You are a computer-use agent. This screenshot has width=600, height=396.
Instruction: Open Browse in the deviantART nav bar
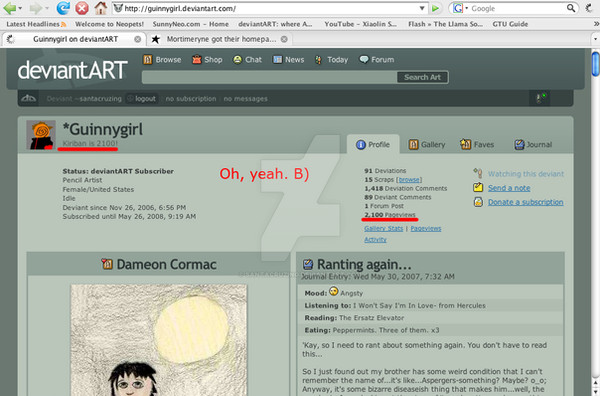click(162, 60)
